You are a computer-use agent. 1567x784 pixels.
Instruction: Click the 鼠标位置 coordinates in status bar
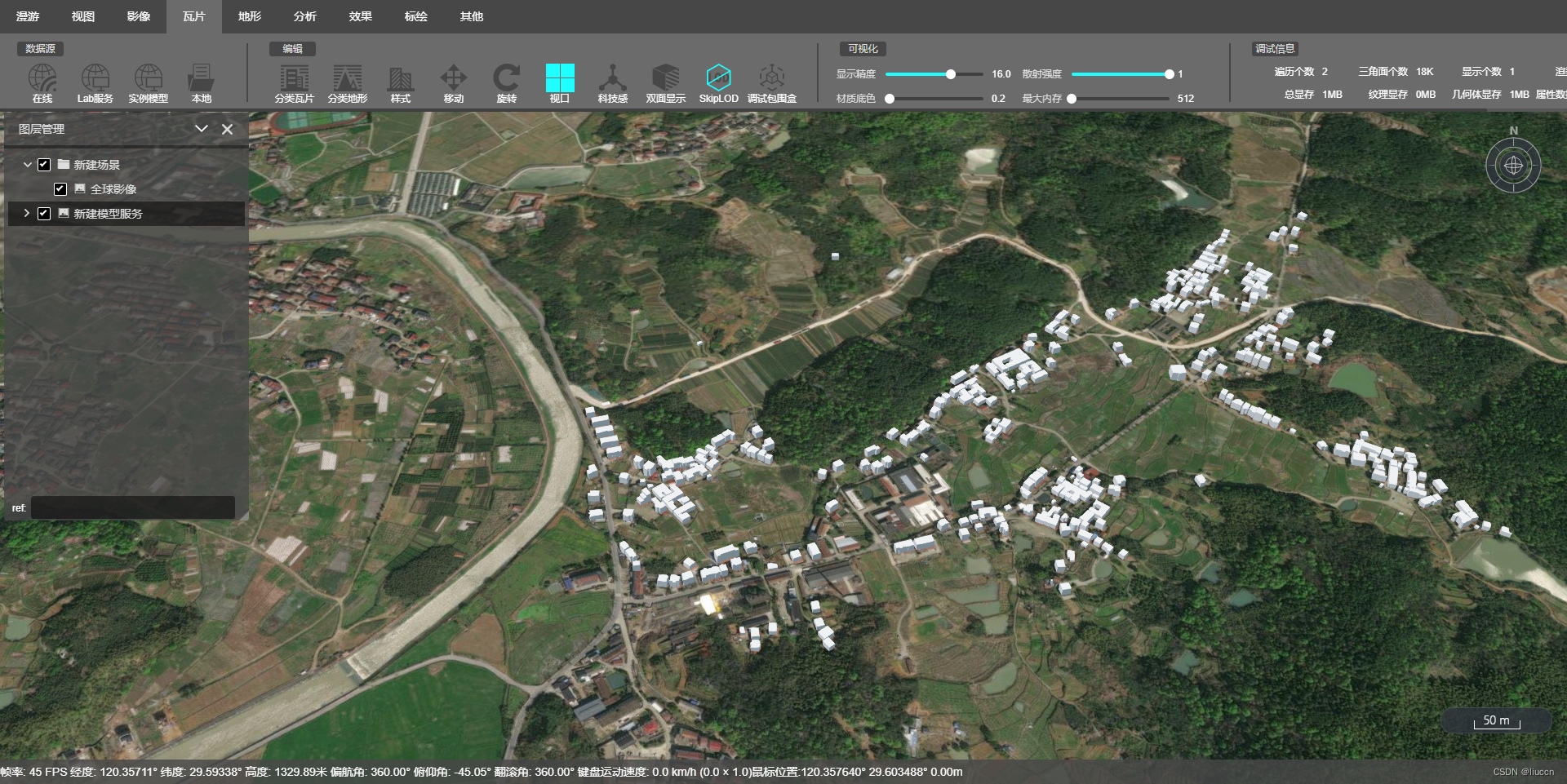coord(856,772)
